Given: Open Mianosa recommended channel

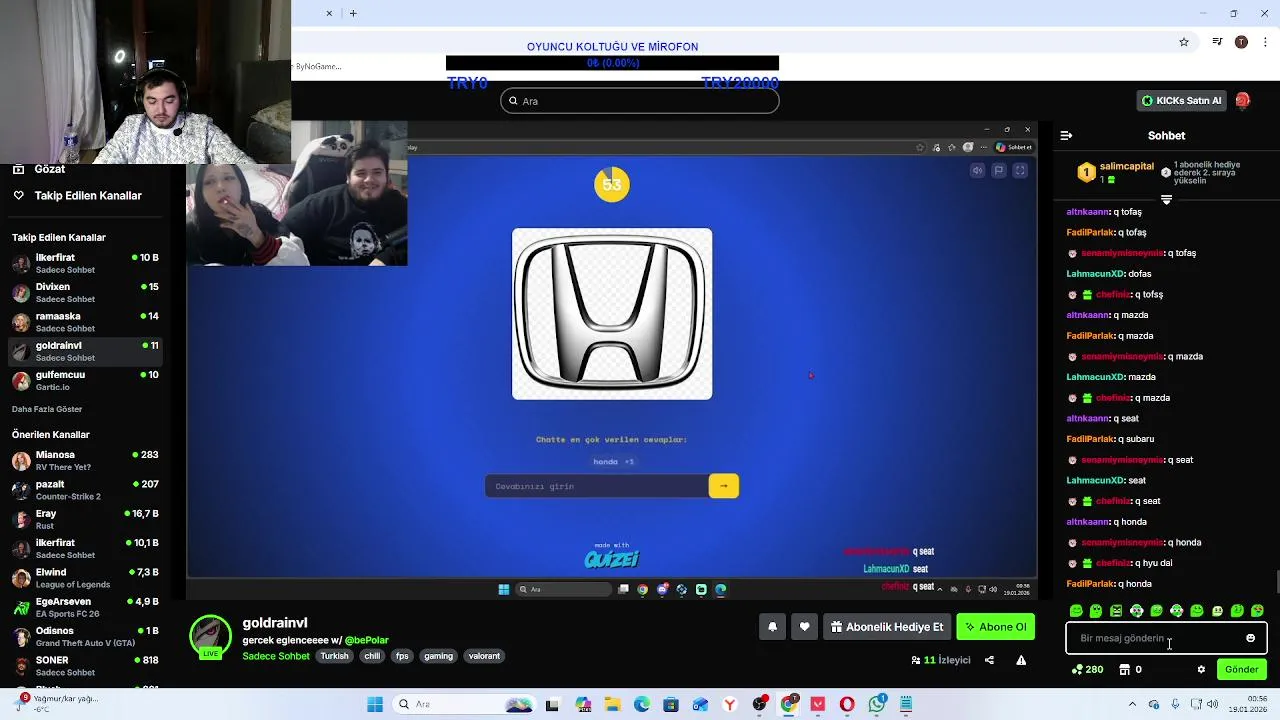Looking at the screenshot, I should (x=86, y=460).
